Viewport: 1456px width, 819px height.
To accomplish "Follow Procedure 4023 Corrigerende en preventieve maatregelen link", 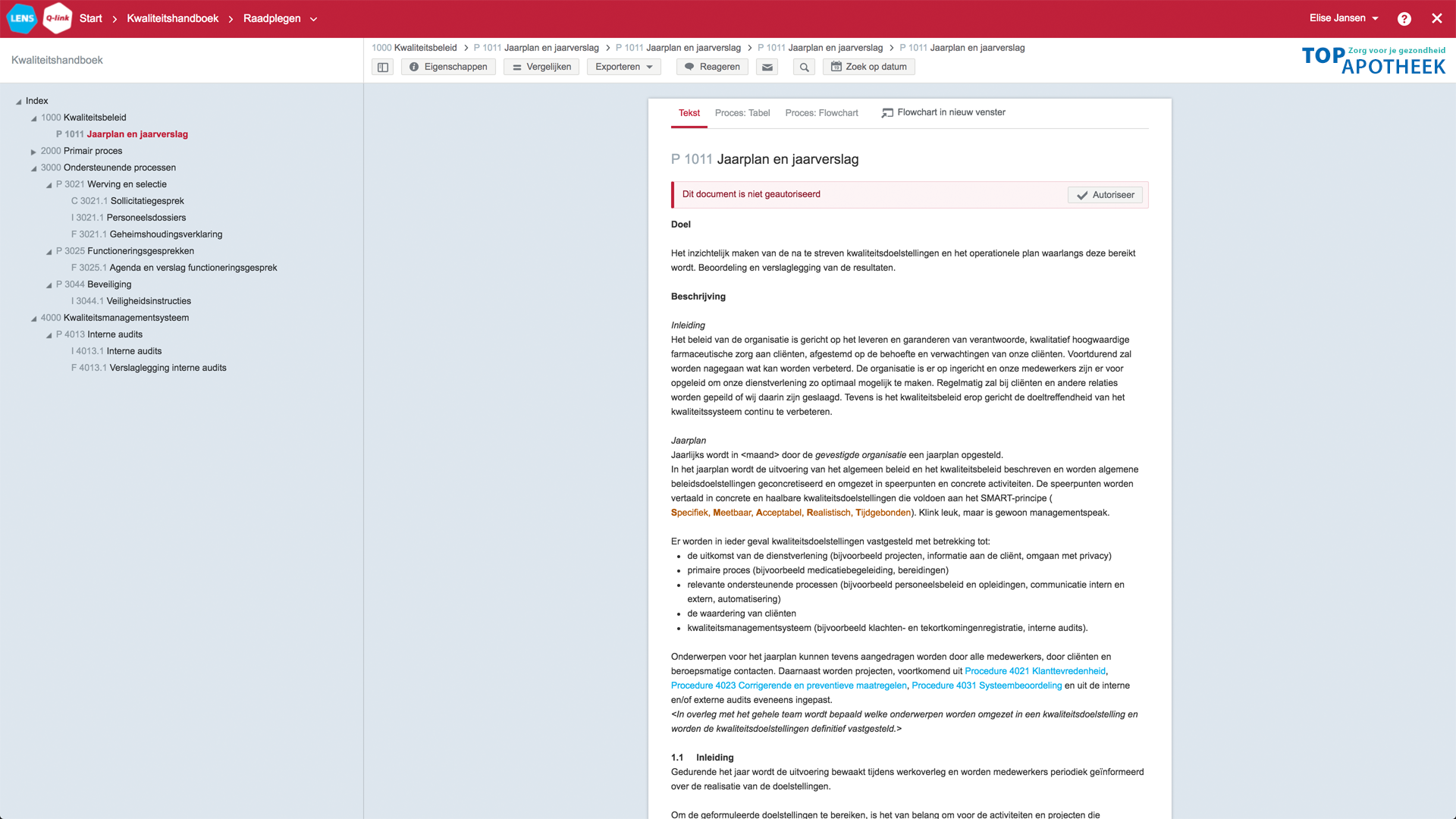I will (x=789, y=686).
